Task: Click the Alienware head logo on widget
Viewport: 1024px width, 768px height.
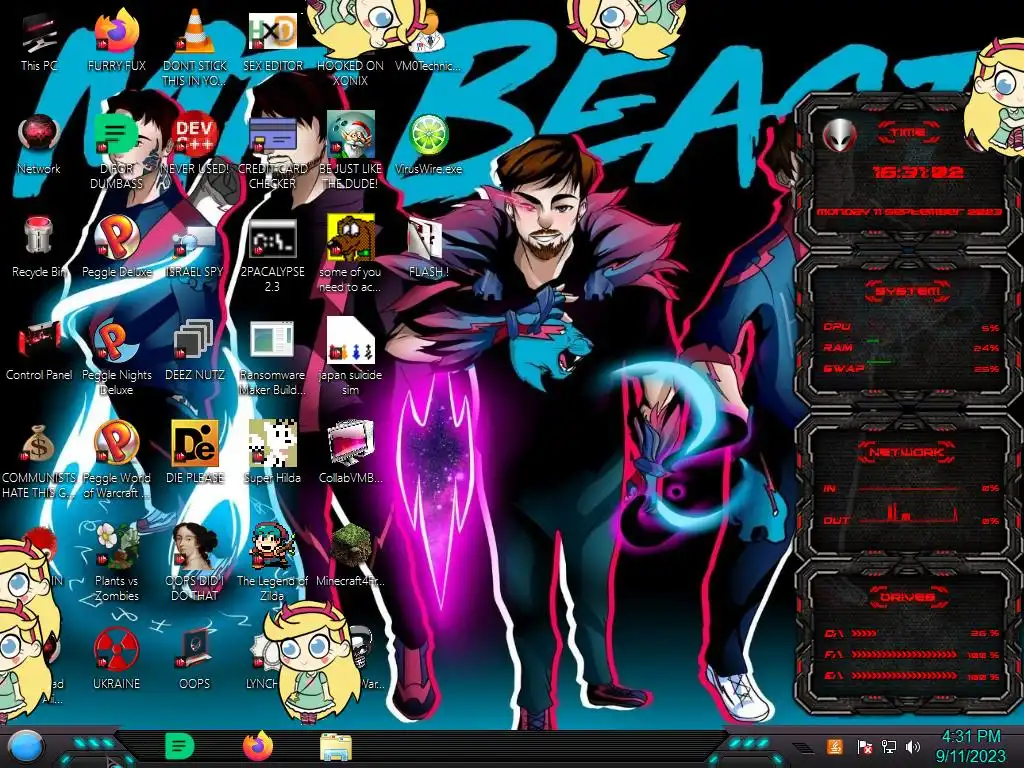Action: pos(840,135)
